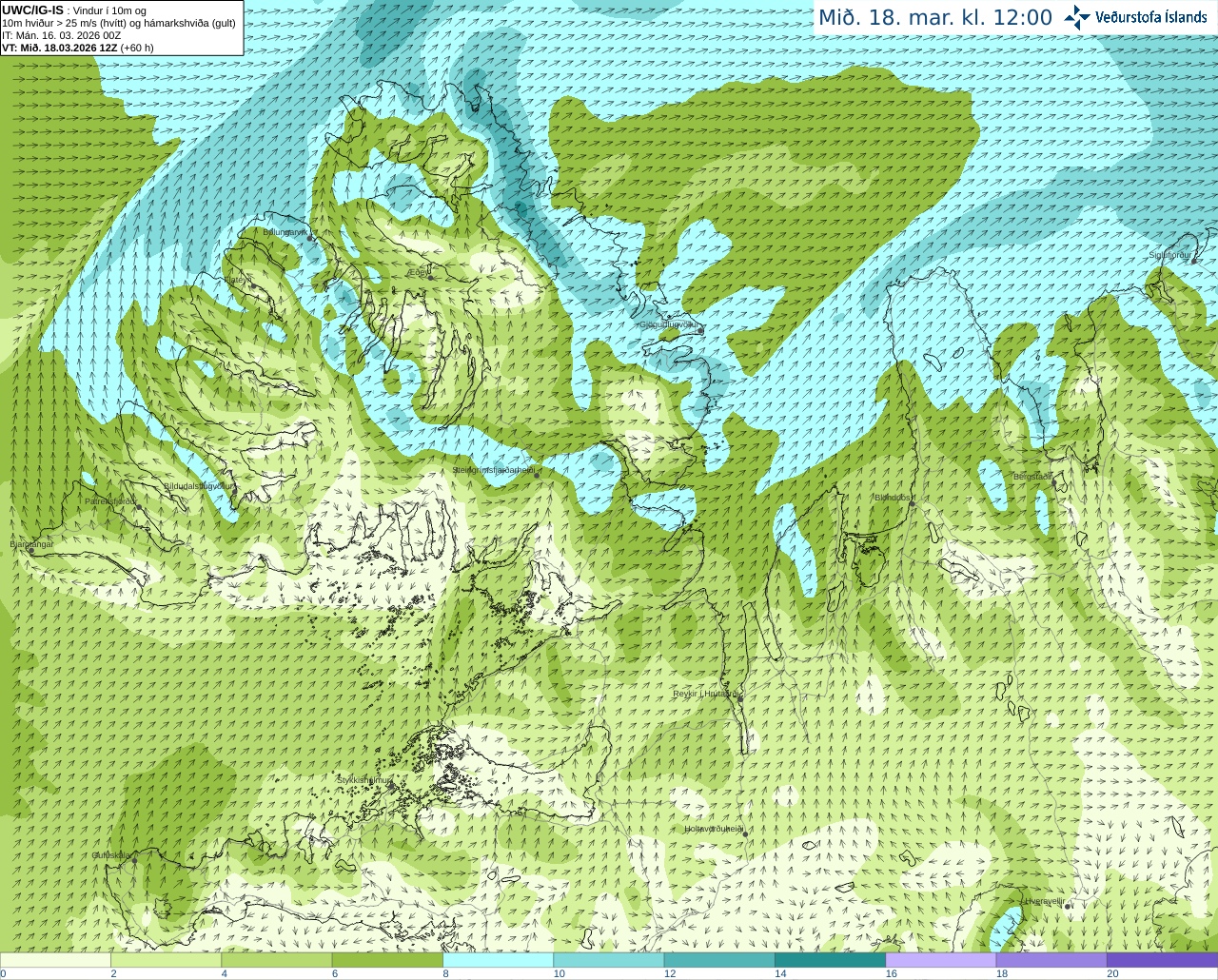The width and height of the screenshot is (1218, 980).
Task: Click the UWC/IG-IS model label in the legend
Action: click(32, 10)
